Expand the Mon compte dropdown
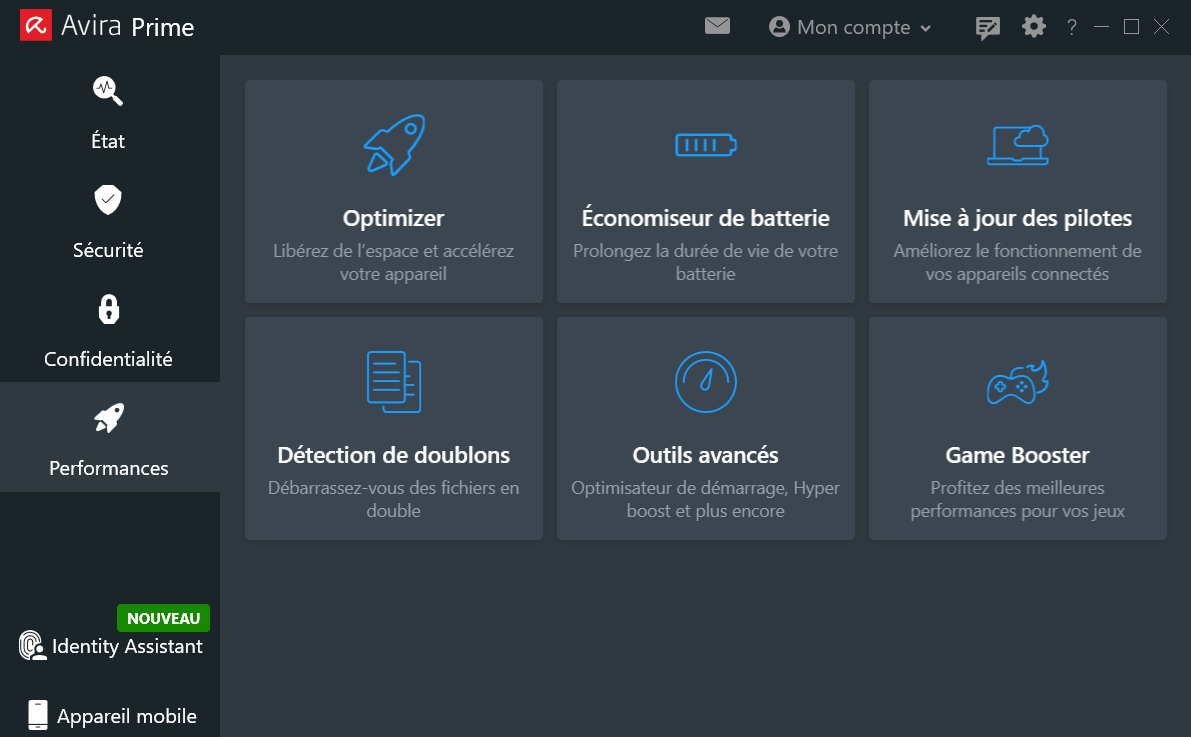This screenshot has width=1191, height=737. (x=849, y=27)
